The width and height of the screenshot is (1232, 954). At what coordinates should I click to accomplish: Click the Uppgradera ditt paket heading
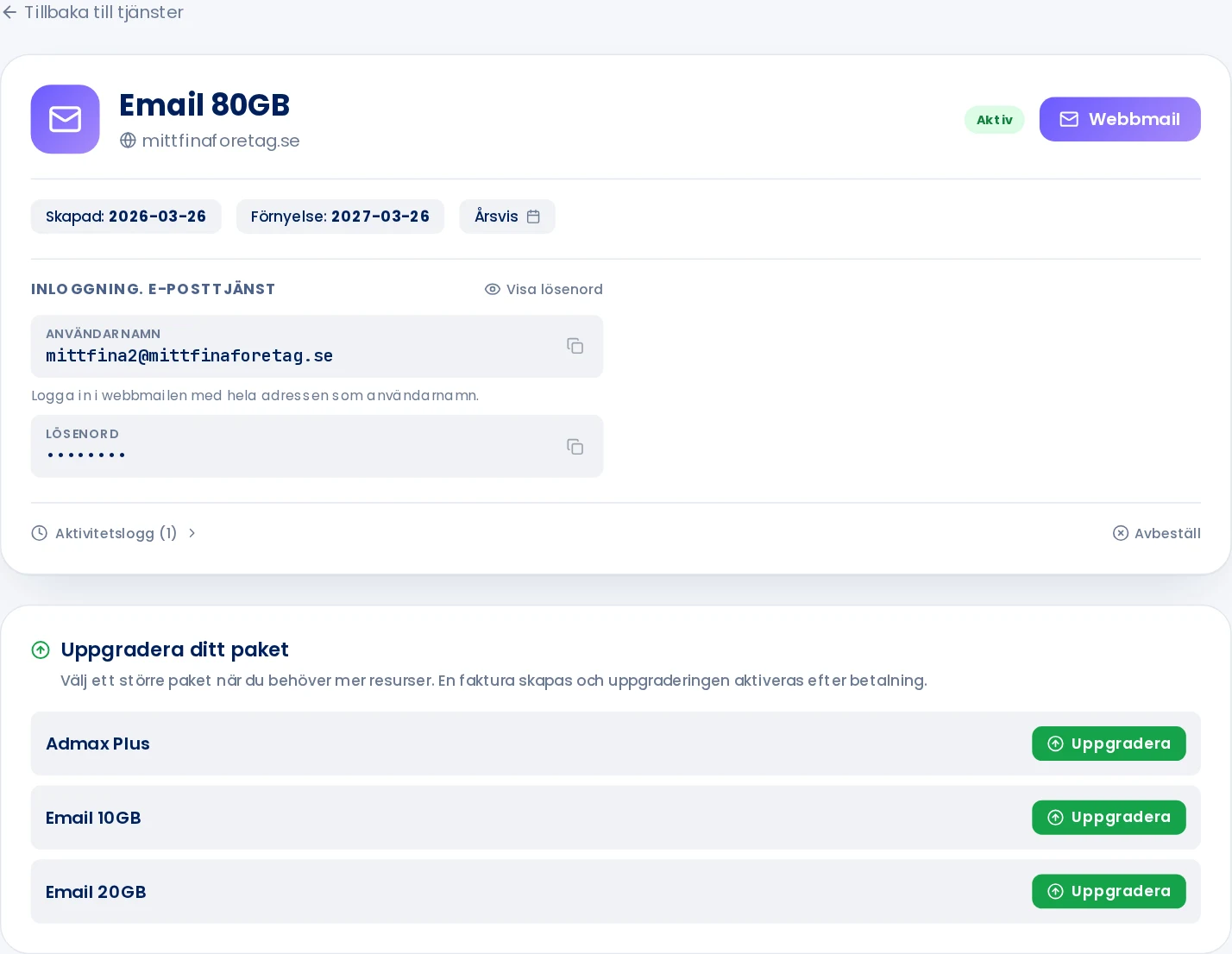[174, 650]
